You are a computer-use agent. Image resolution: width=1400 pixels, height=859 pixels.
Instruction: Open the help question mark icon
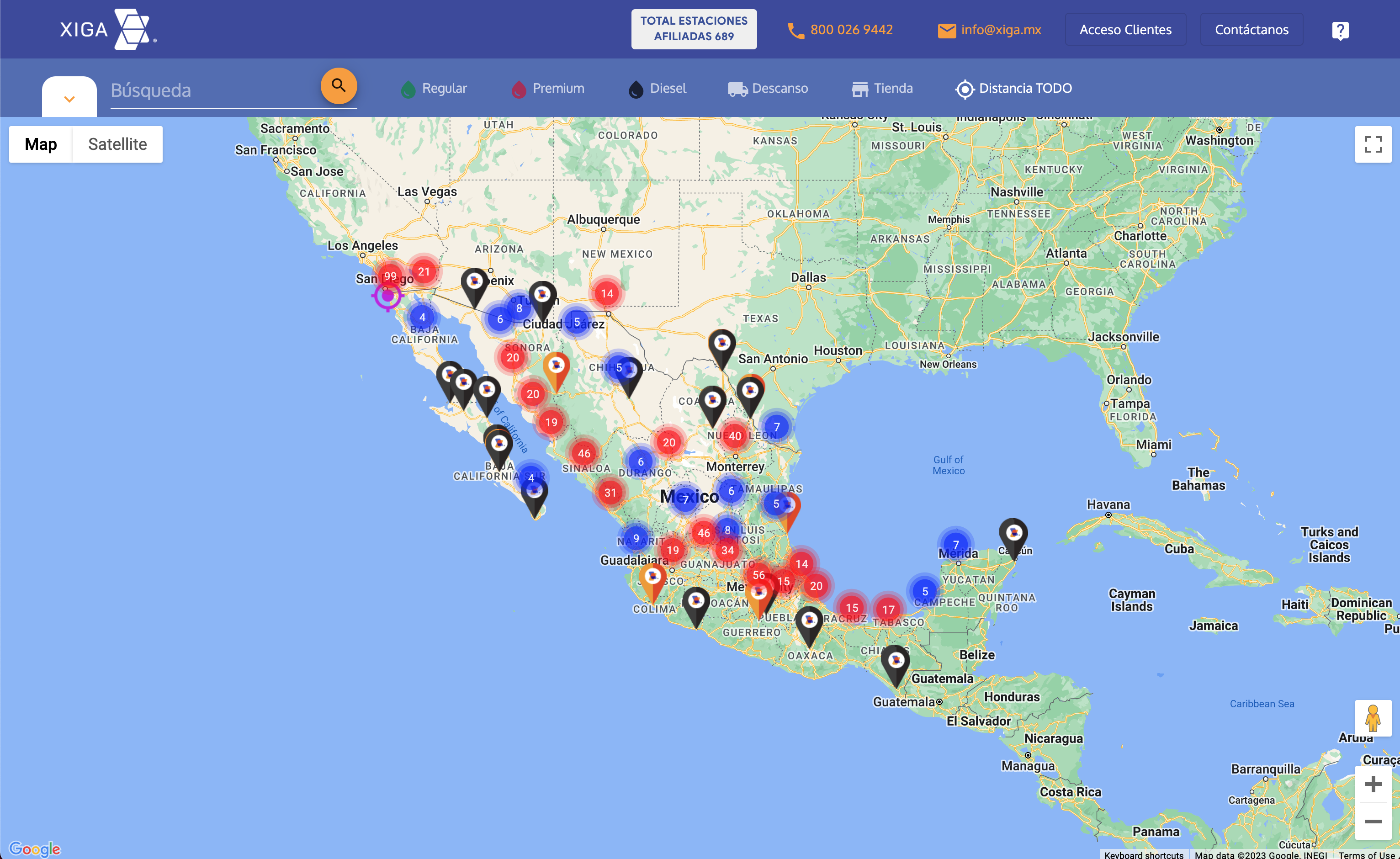1340,30
